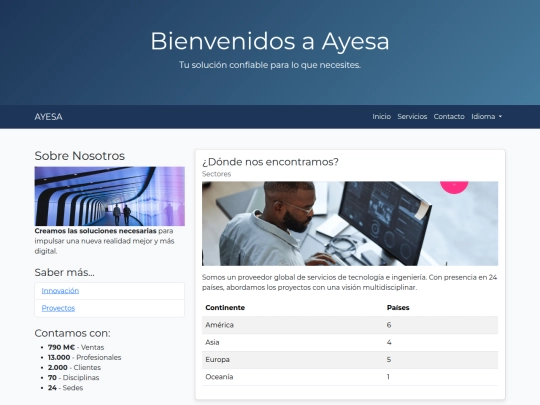This screenshot has height=405, width=540.
Task: Click the value 5 in Europa row
Action: click(x=389, y=360)
